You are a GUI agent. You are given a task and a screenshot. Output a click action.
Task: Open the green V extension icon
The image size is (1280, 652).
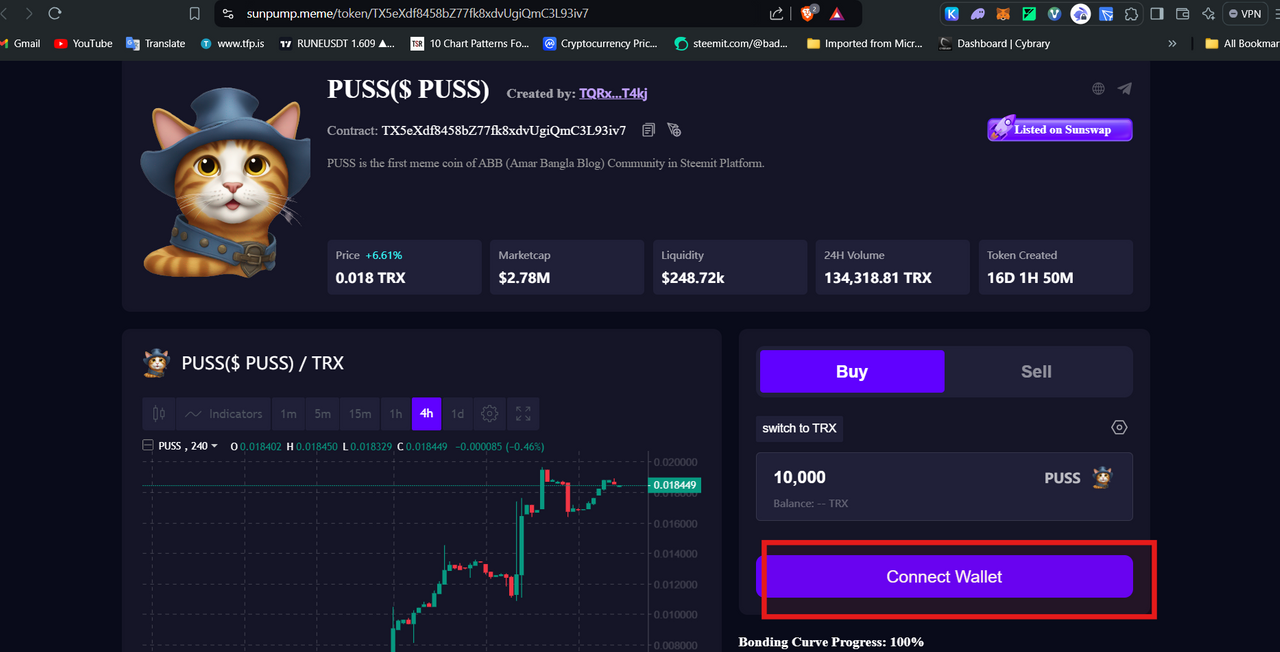coord(1054,14)
